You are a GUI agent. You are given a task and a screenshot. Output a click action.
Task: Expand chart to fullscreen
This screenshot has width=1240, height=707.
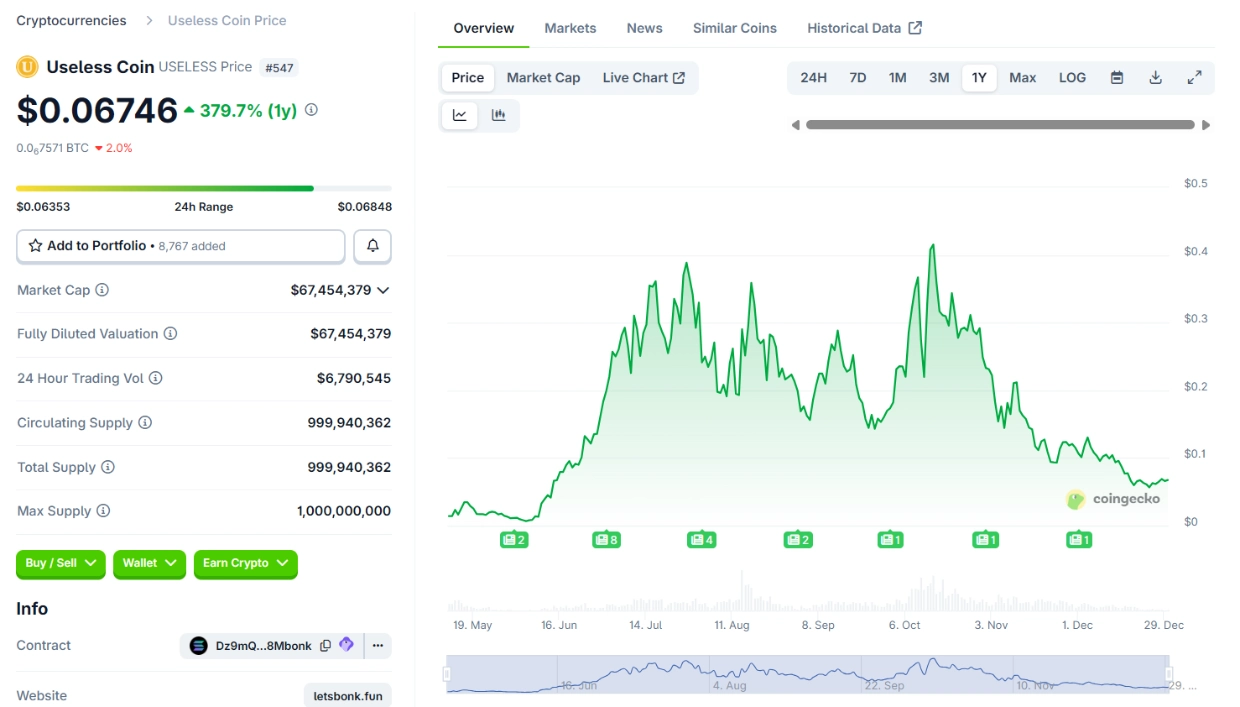(1194, 78)
